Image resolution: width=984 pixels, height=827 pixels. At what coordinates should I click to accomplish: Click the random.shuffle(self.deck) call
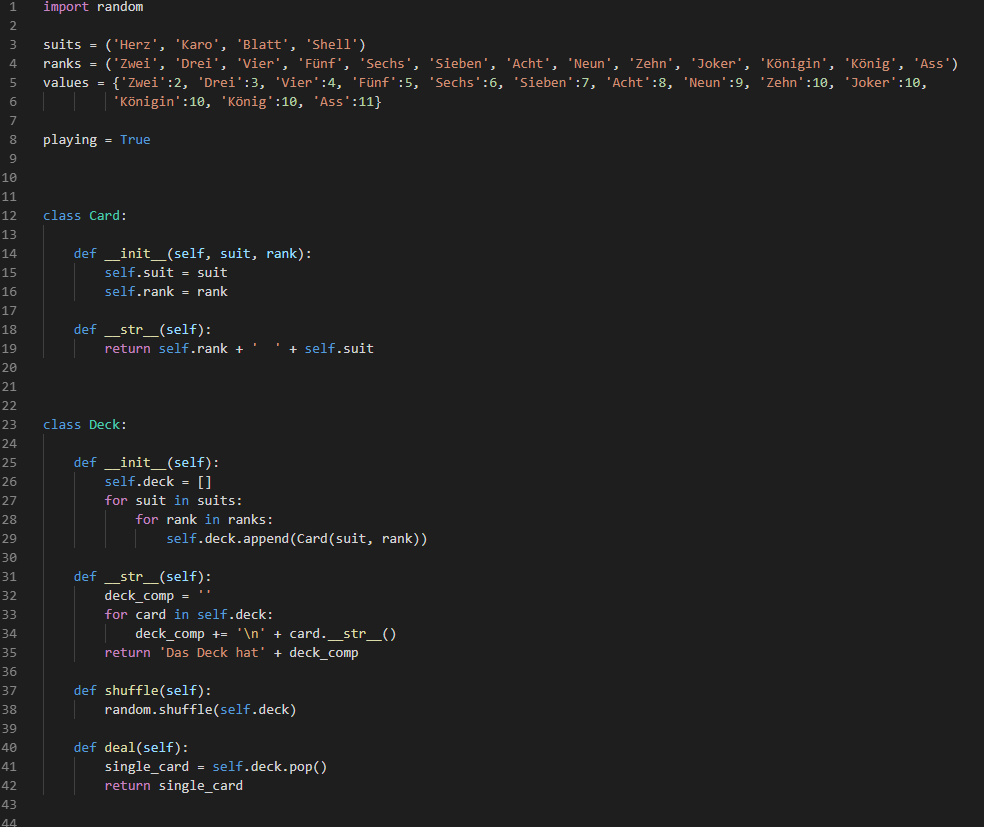pos(200,710)
